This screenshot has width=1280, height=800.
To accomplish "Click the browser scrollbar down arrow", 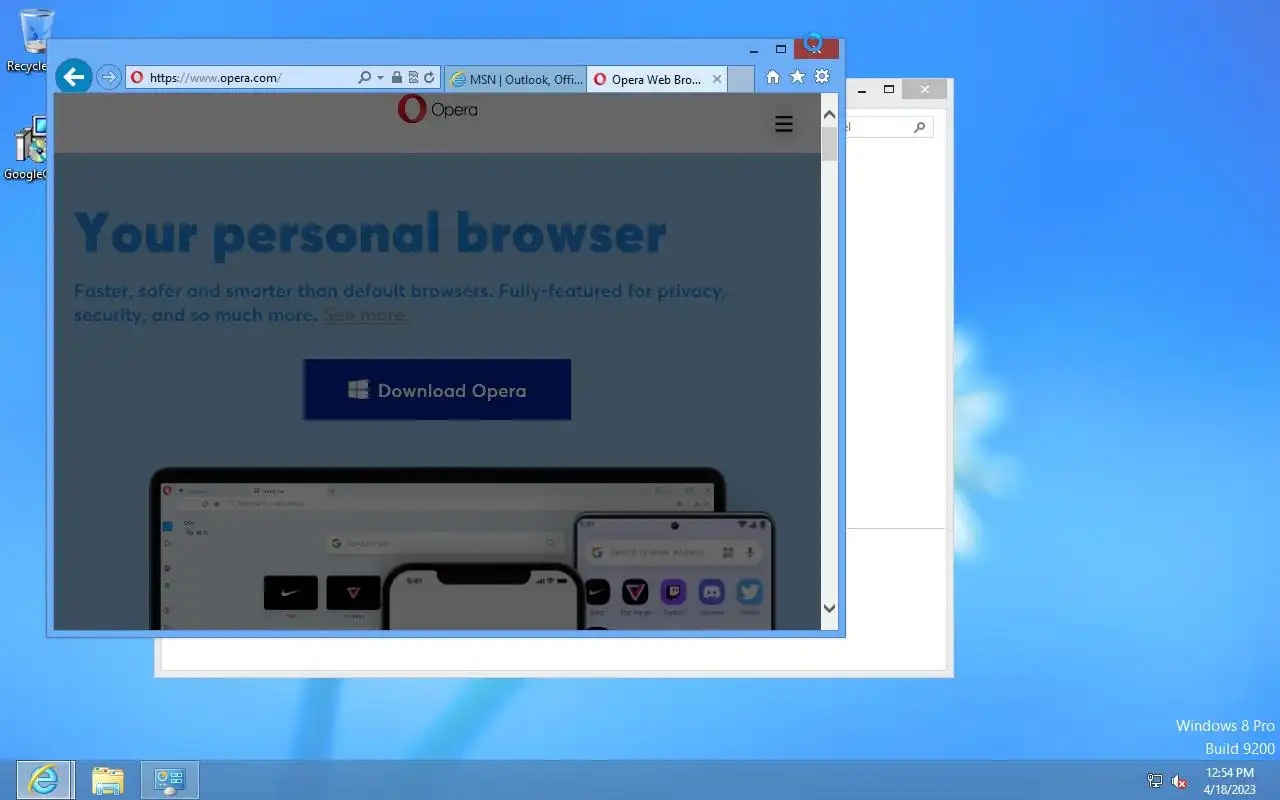I will [829, 608].
